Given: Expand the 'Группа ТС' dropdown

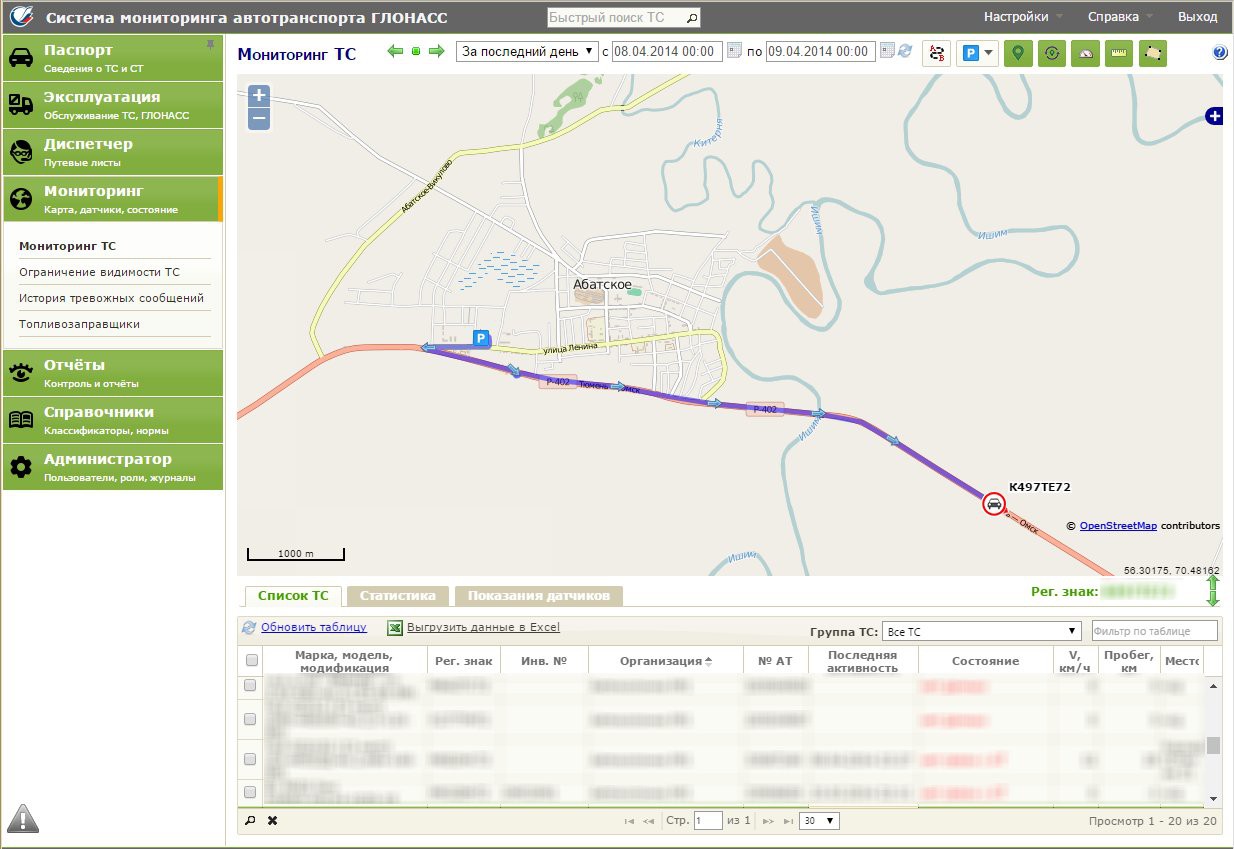Looking at the screenshot, I should 981,631.
